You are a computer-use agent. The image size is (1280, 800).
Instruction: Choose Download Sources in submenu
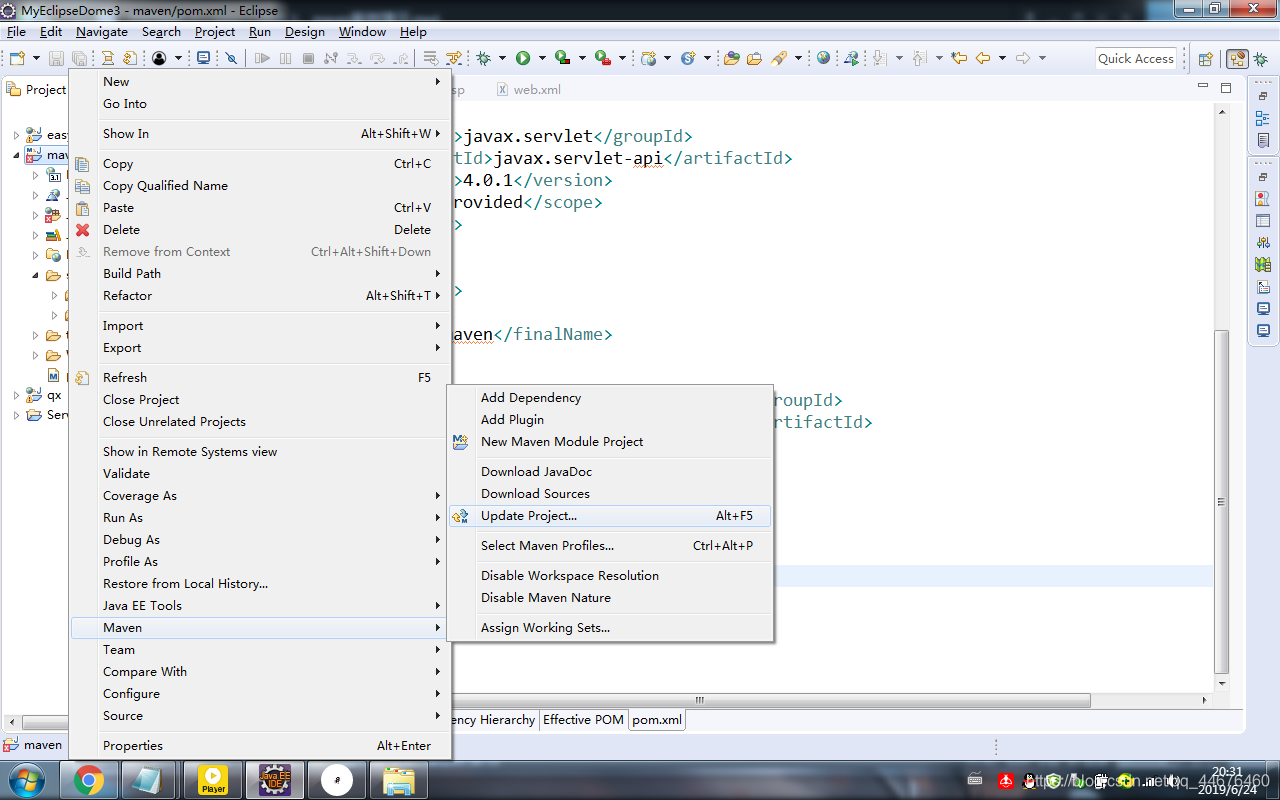tap(609, 494)
